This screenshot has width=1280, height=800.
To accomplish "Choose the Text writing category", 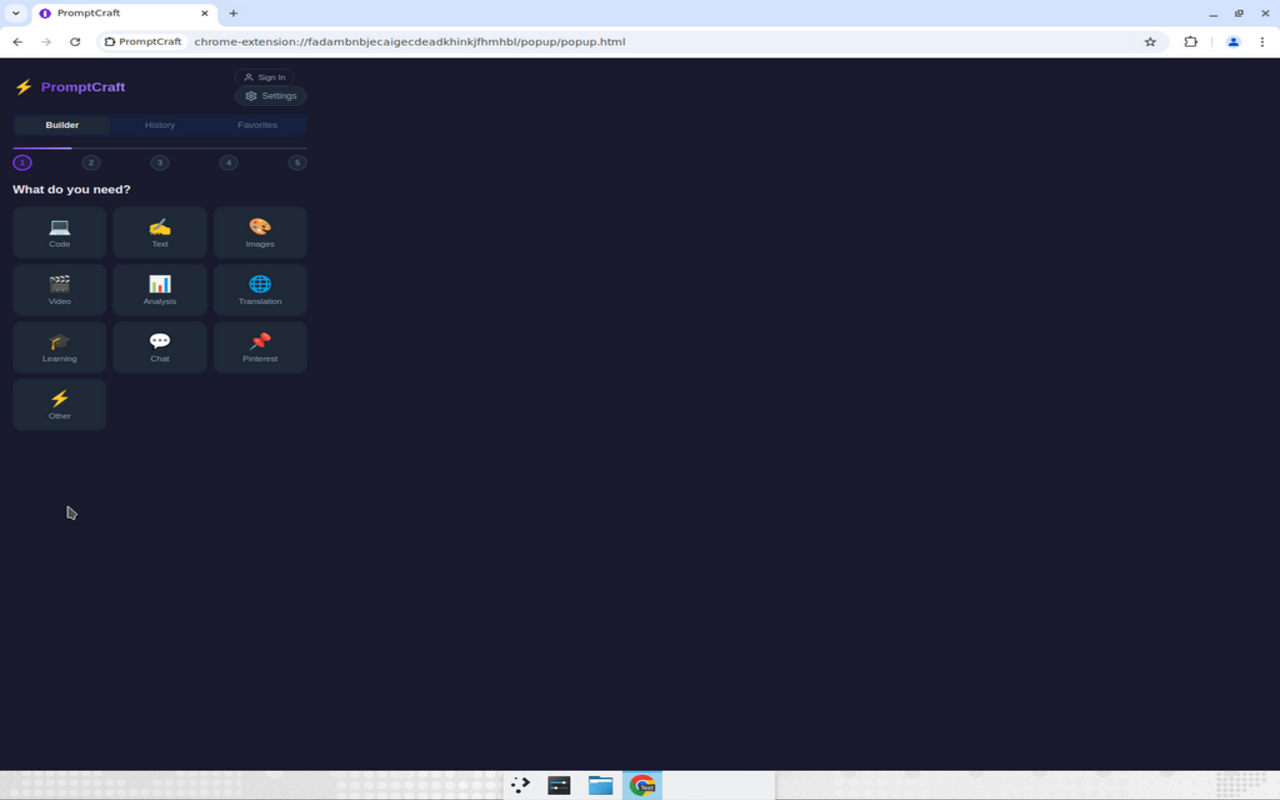I will coord(160,233).
